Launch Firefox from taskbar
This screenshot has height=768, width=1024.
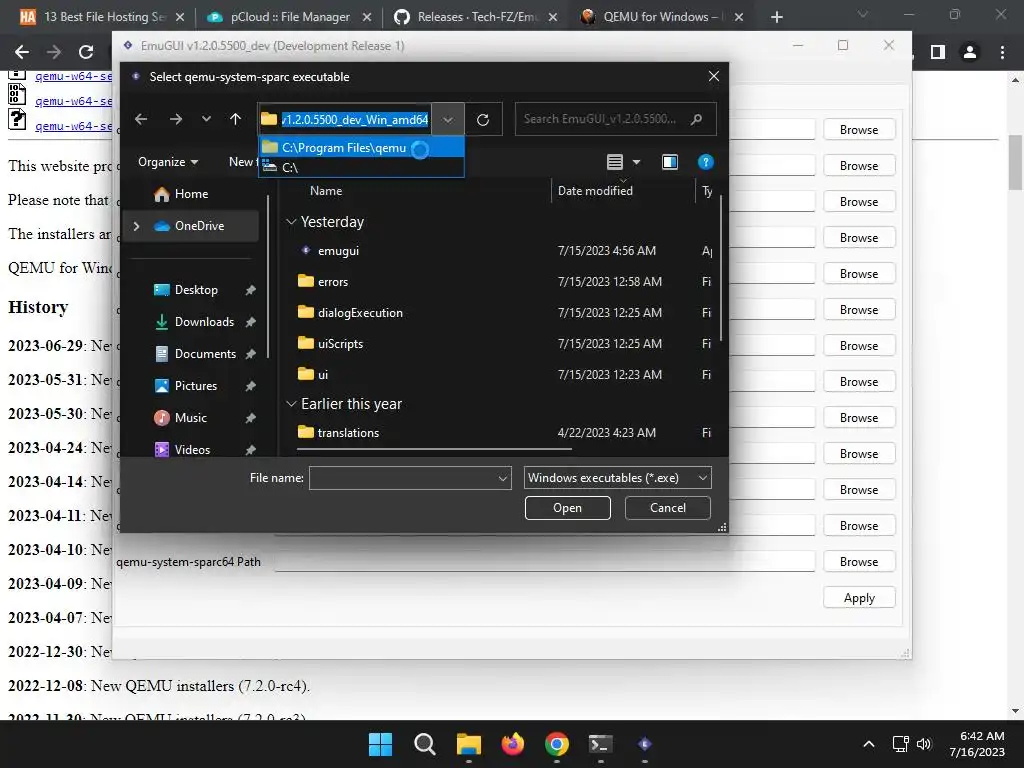[513, 744]
